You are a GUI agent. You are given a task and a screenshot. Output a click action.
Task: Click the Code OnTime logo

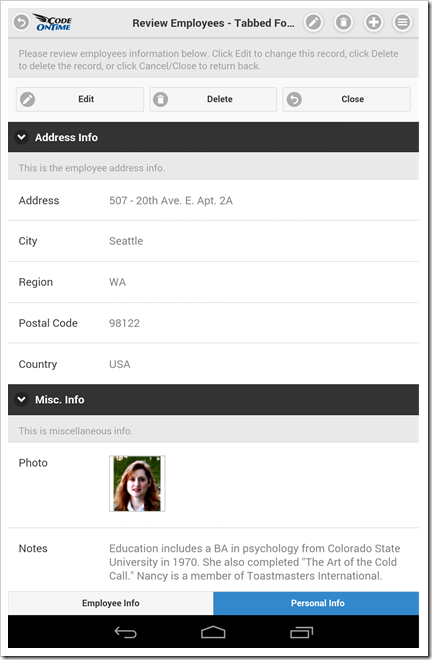(53, 22)
